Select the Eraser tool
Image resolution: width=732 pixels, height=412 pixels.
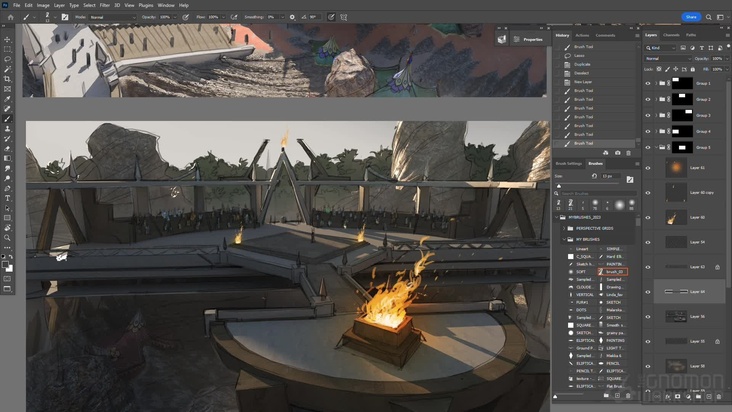7,148
